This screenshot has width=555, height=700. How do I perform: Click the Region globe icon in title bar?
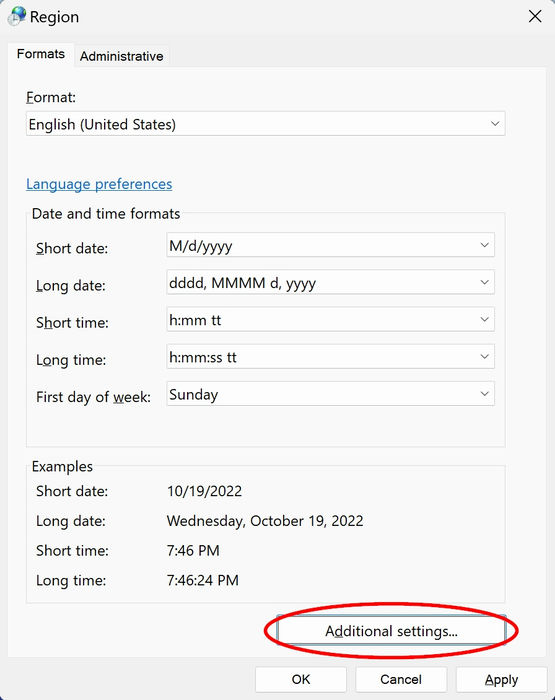17,17
